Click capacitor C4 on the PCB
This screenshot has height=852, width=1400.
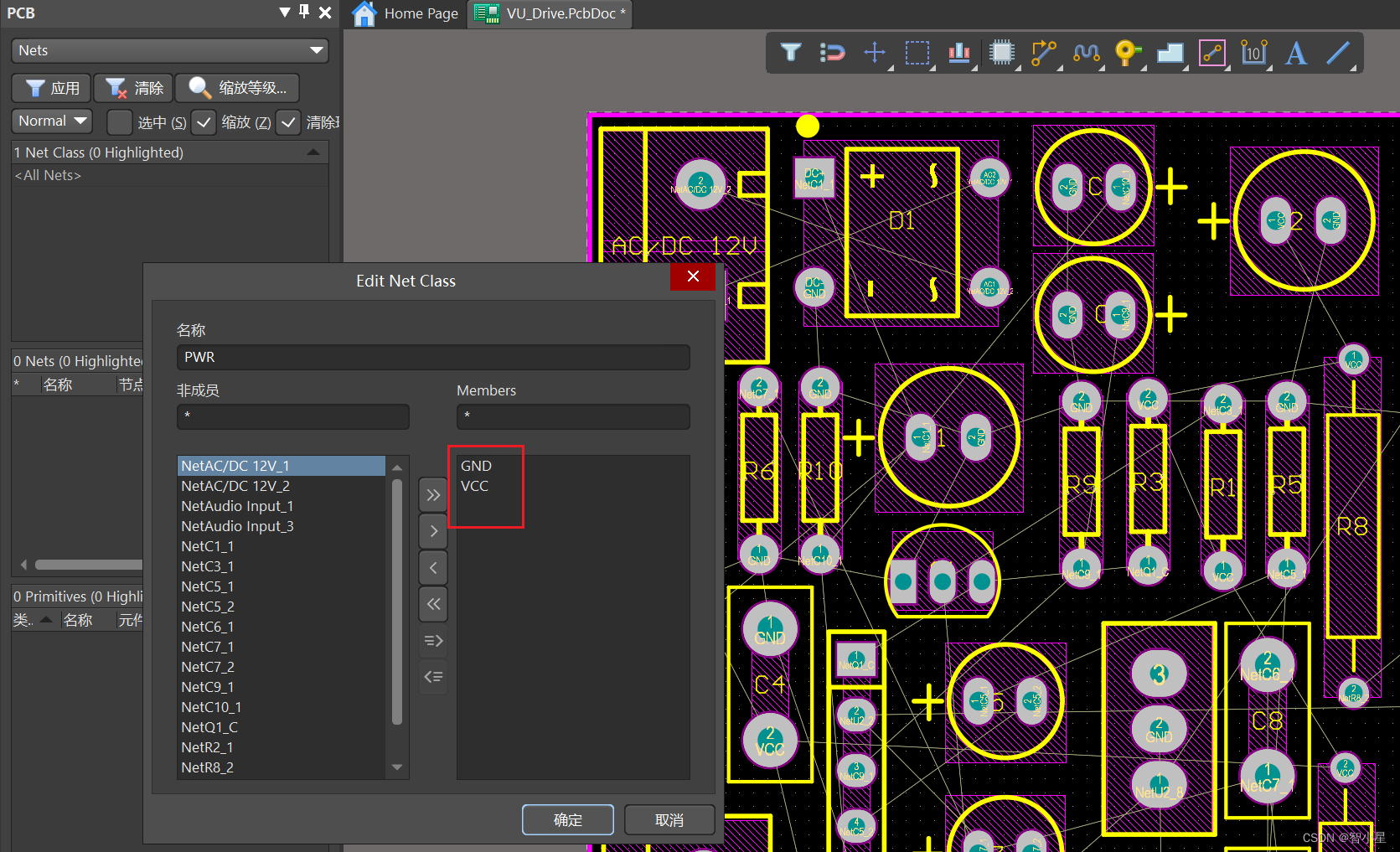[769, 684]
